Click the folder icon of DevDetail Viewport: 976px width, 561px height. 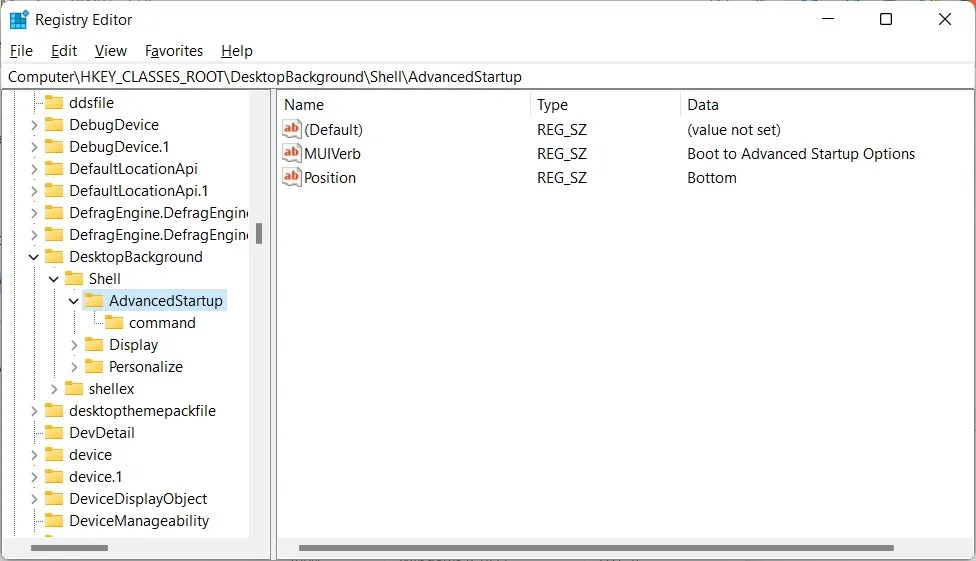pos(54,432)
